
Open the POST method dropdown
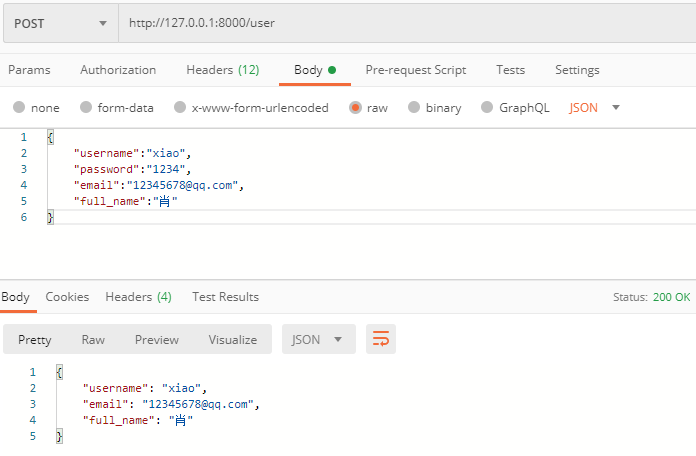[60, 23]
